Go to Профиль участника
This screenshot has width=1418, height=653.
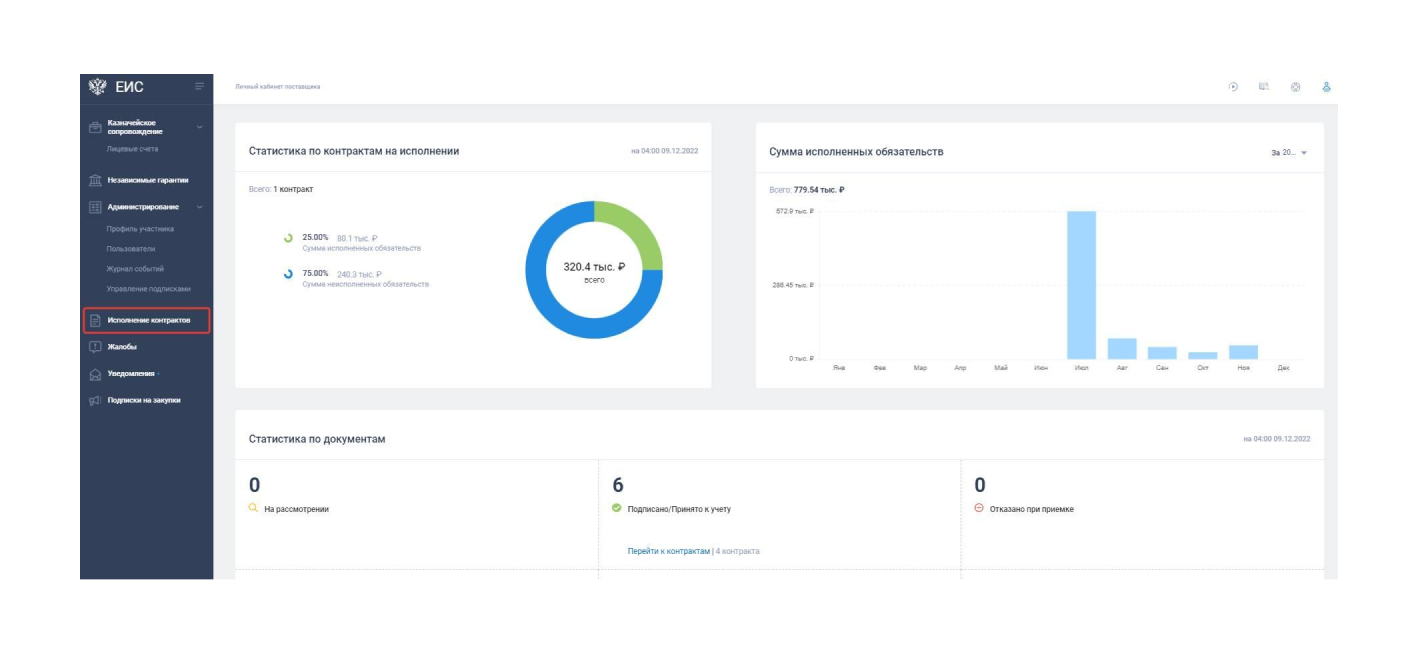[140, 228]
